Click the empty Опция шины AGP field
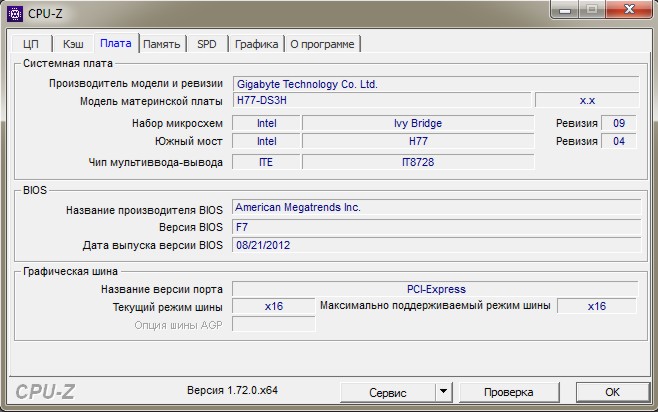 coord(274,324)
